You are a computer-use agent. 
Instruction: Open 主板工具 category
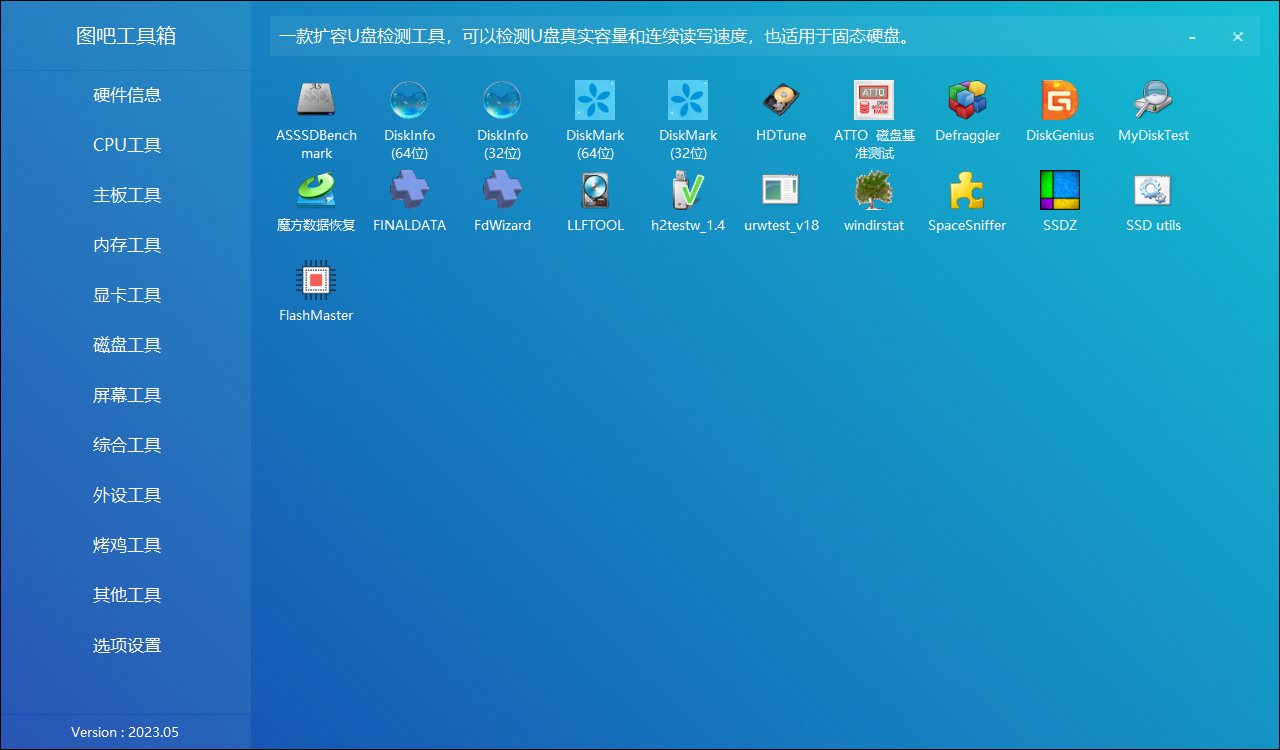(x=126, y=195)
